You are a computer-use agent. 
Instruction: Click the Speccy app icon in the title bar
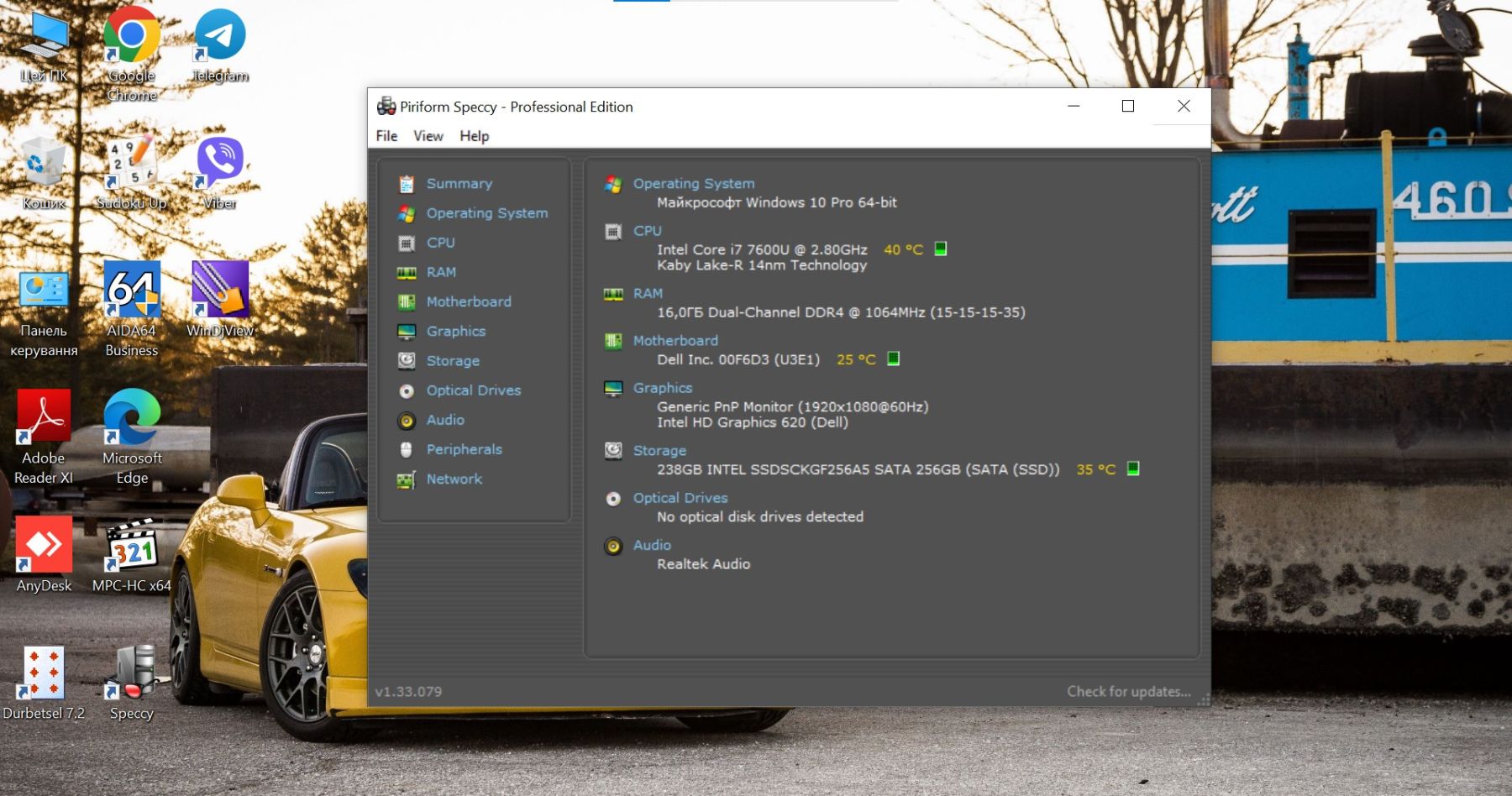pos(386,106)
